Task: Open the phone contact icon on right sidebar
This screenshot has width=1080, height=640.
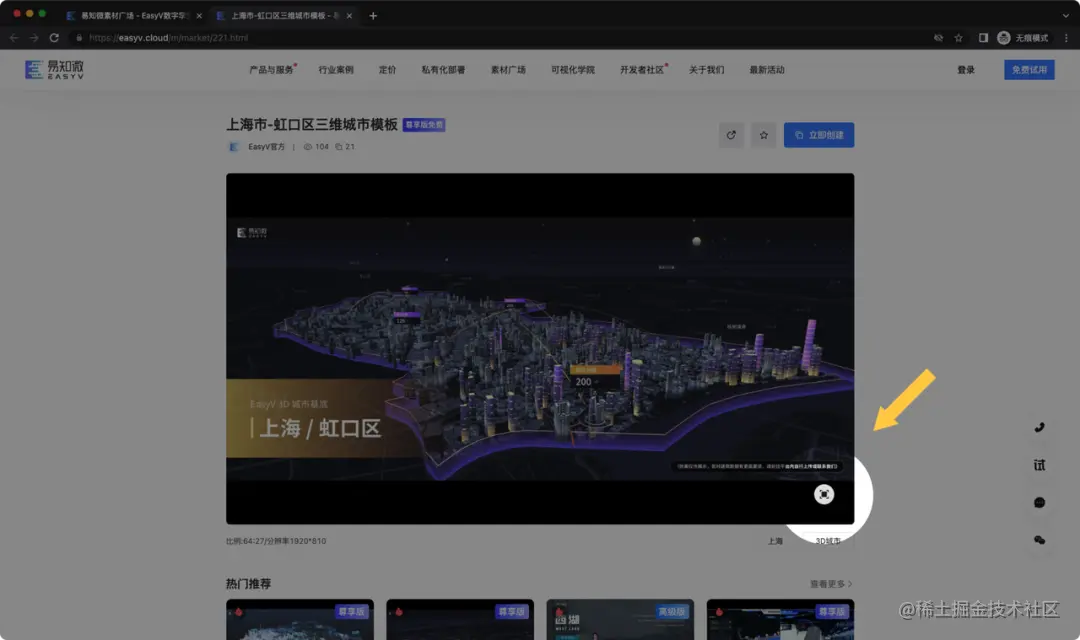Action: tap(1039, 427)
